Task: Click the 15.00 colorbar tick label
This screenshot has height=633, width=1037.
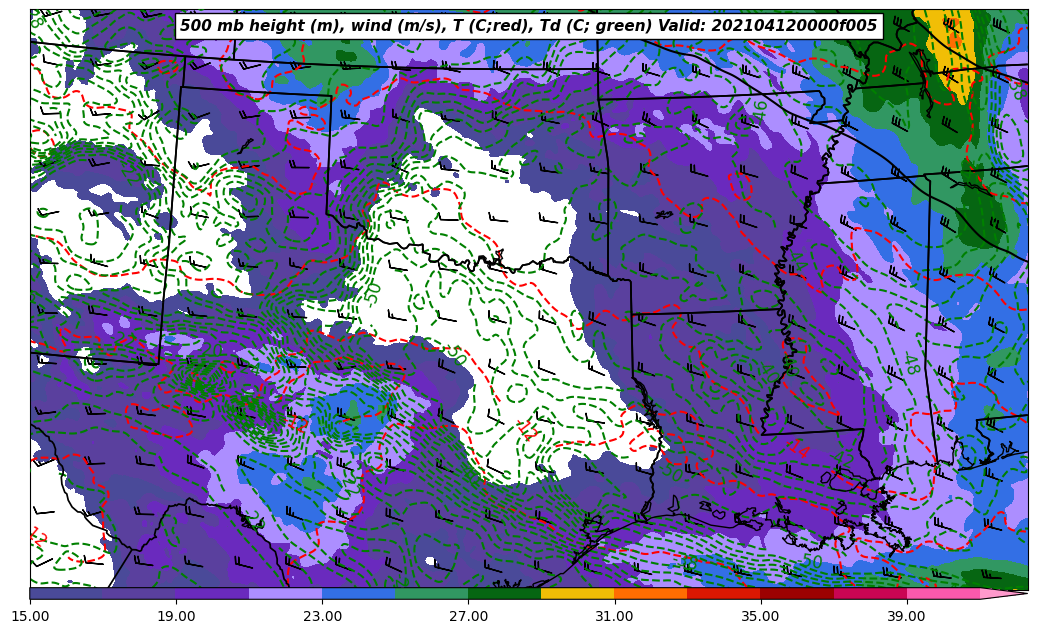Action: coord(30,616)
